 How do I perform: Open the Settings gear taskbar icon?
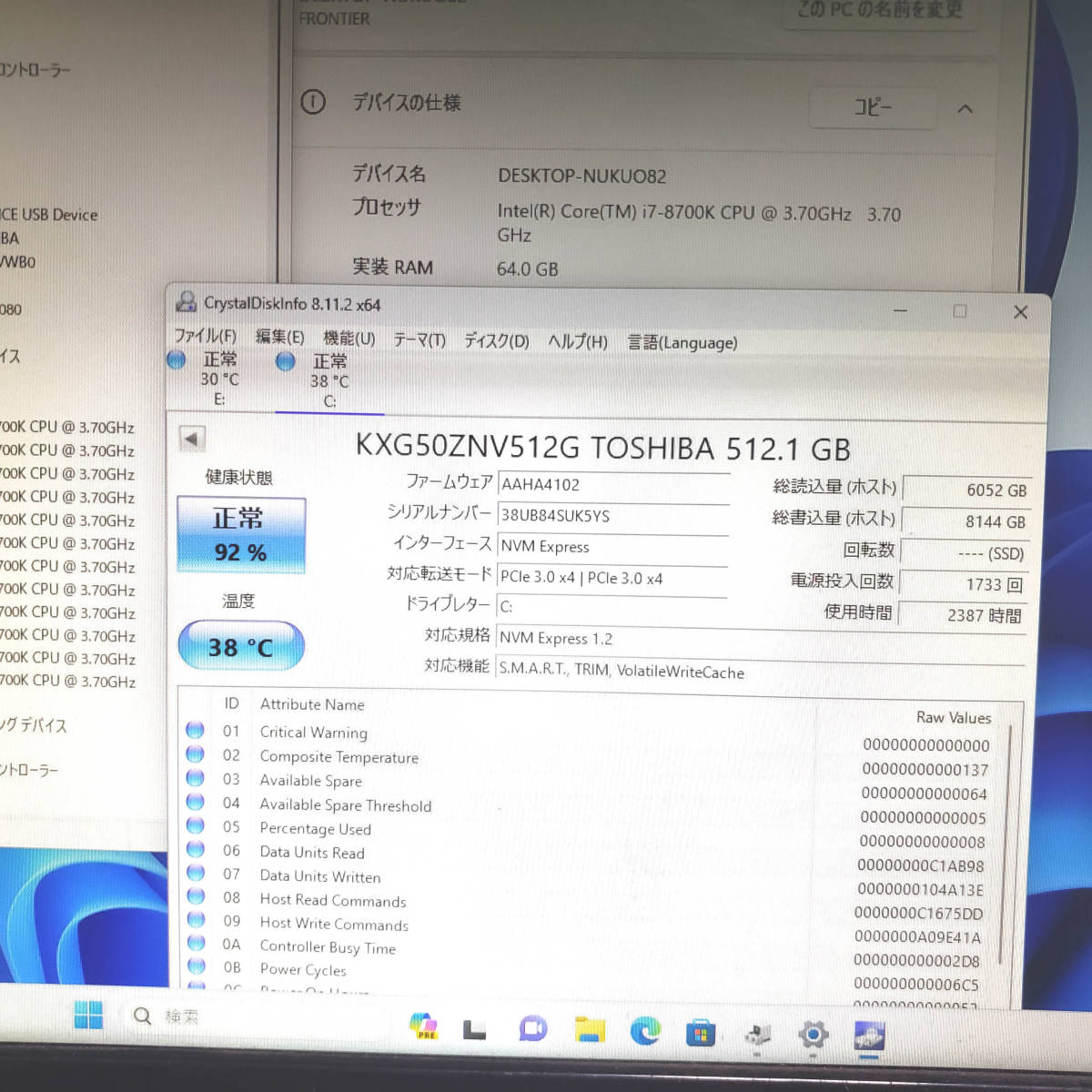813,1035
